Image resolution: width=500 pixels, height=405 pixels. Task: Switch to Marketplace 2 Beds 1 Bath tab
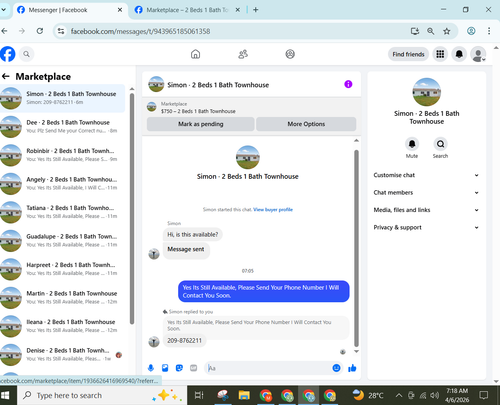pos(187,10)
